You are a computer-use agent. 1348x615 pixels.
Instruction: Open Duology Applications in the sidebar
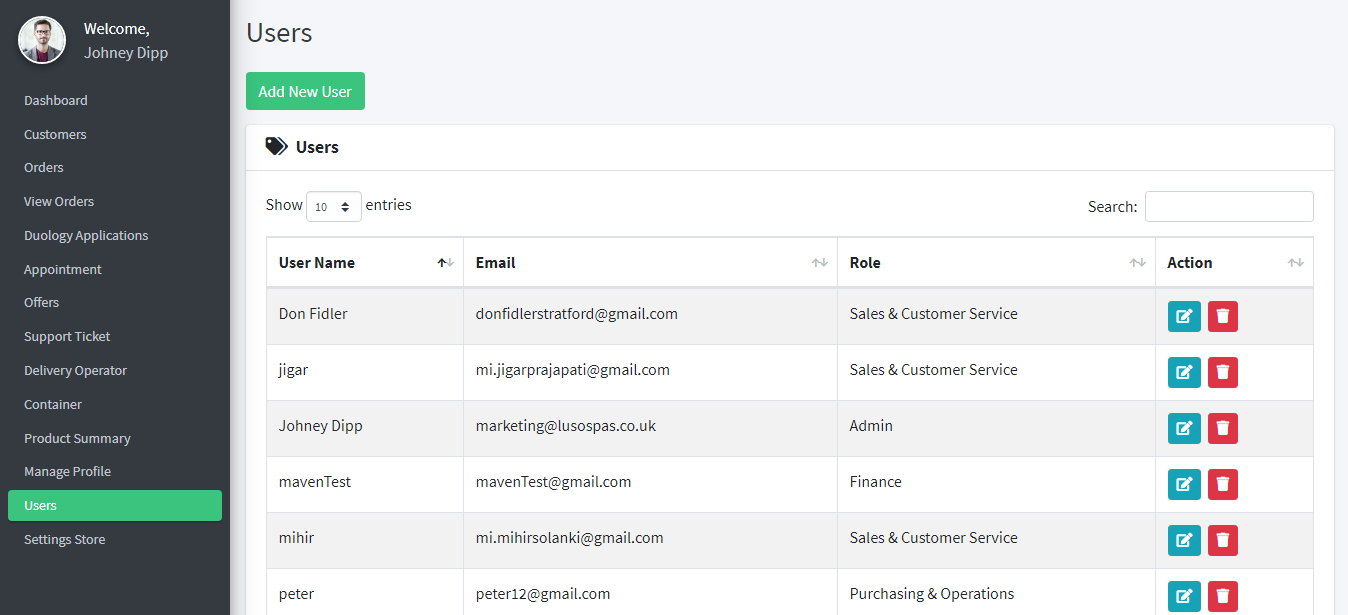pyautogui.click(x=86, y=235)
